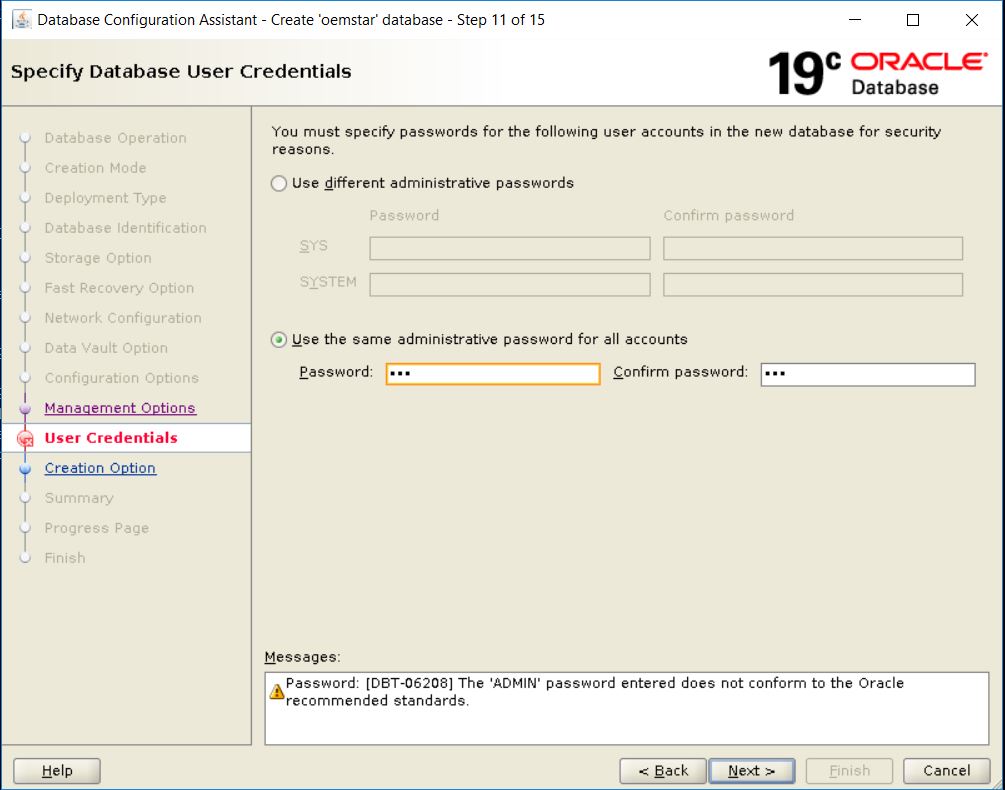The width and height of the screenshot is (1005, 790).
Task: Open Help for this wizard
Action: pos(57,771)
